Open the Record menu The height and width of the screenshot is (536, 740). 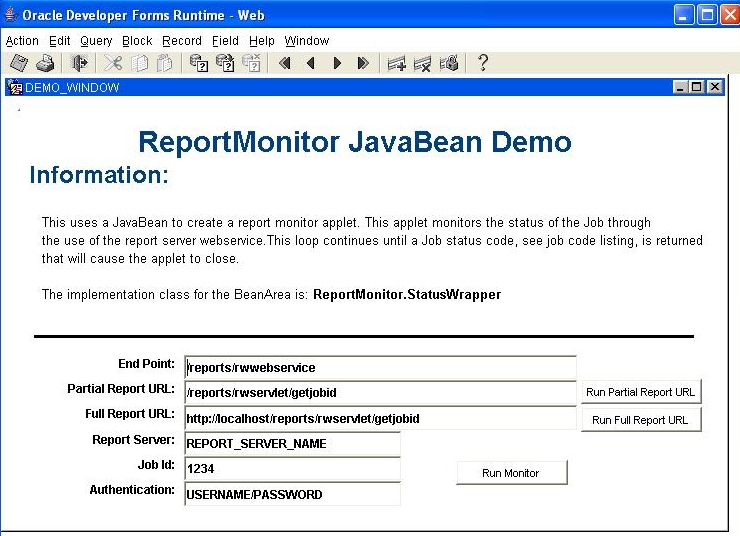[182, 41]
